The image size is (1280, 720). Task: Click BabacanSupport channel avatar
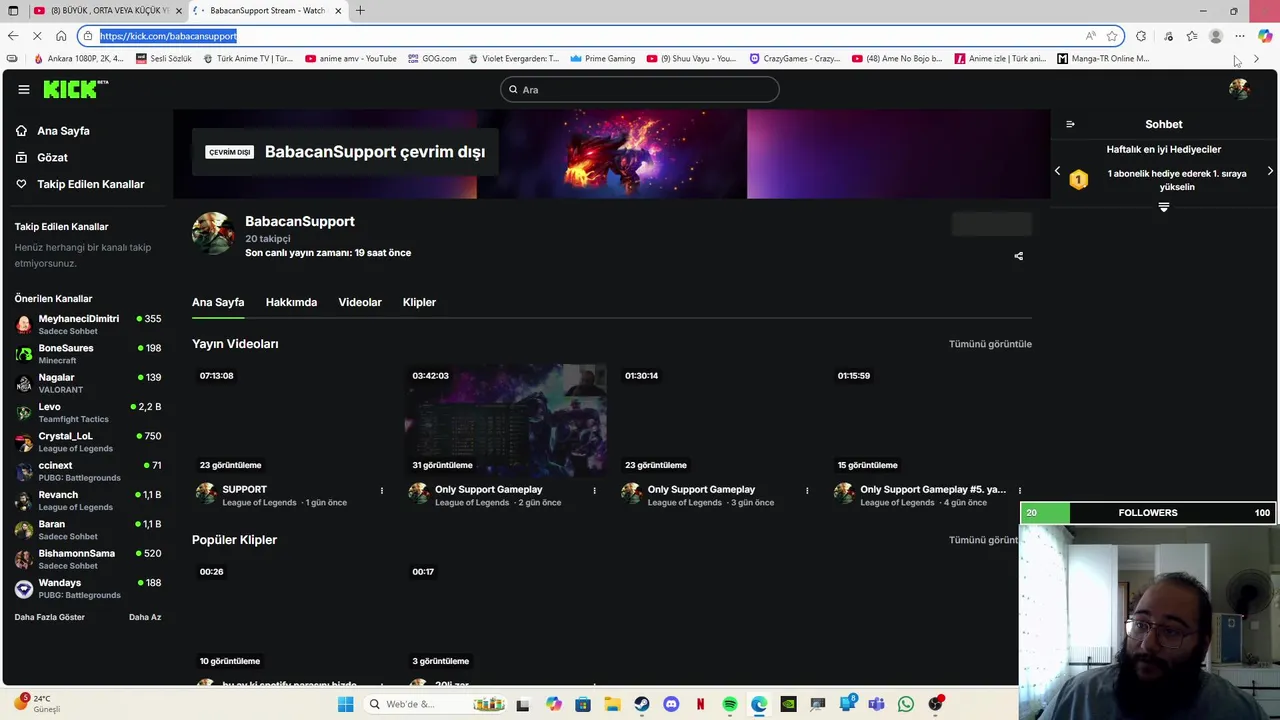tap(213, 233)
